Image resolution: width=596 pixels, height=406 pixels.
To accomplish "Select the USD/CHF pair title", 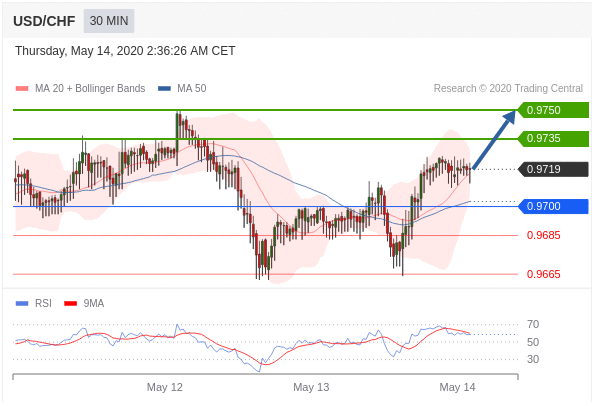I will coord(44,21).
